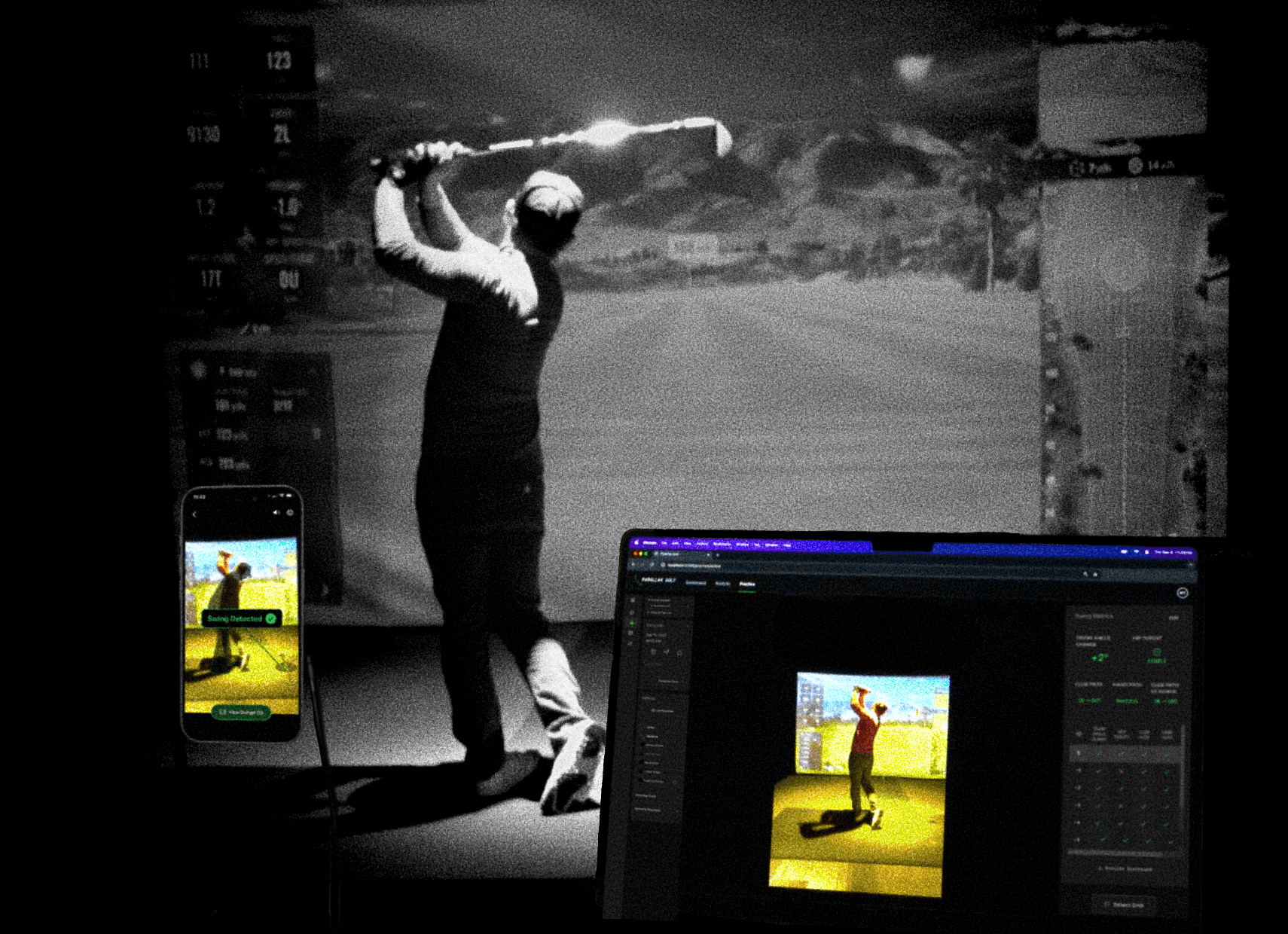
Task: Click the share icon below the session date
Action: [652, 652]
